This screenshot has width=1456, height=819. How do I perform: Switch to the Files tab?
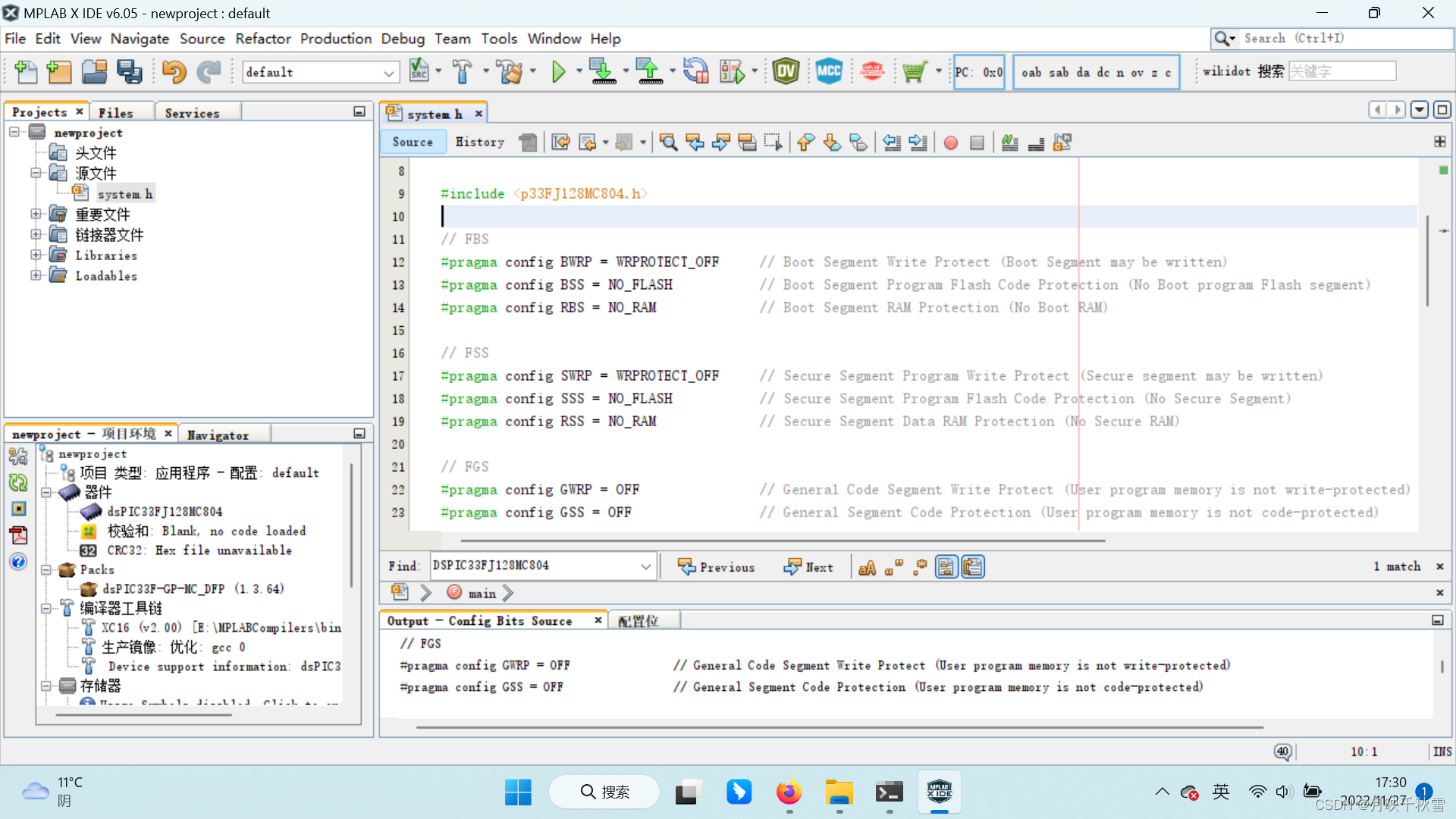click(116, 112)
